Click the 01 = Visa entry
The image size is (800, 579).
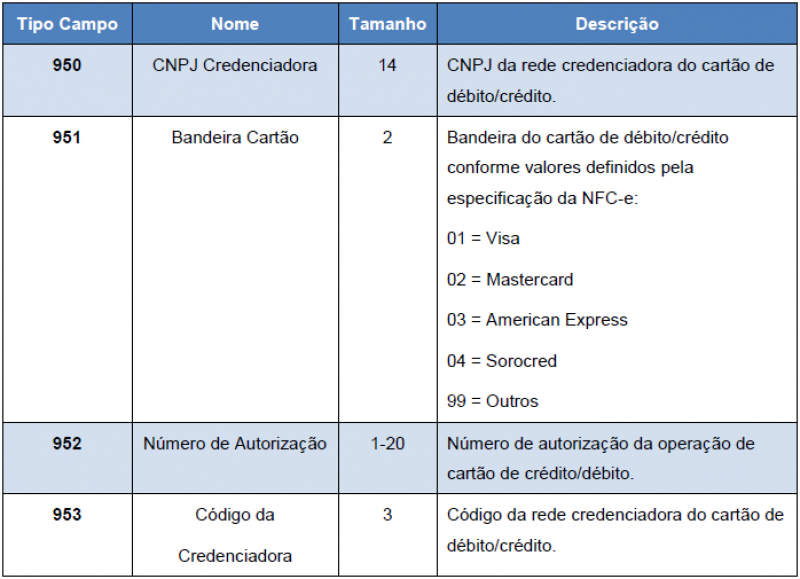click(483, 238)
